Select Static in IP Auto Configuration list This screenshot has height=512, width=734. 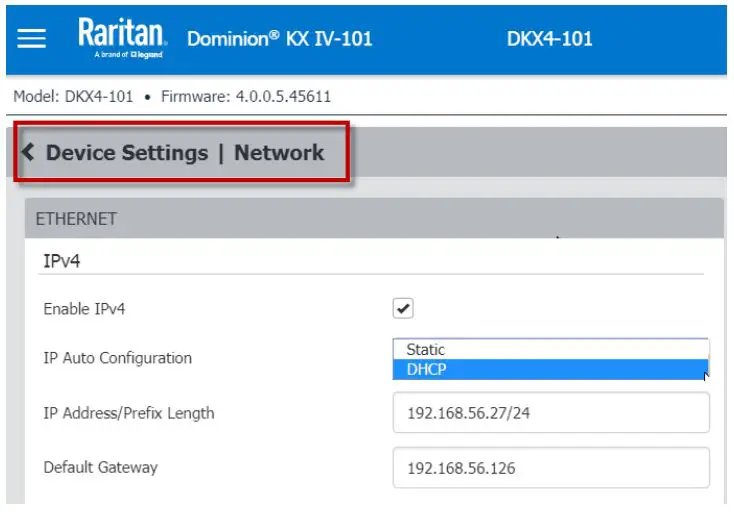click(550, 349)
